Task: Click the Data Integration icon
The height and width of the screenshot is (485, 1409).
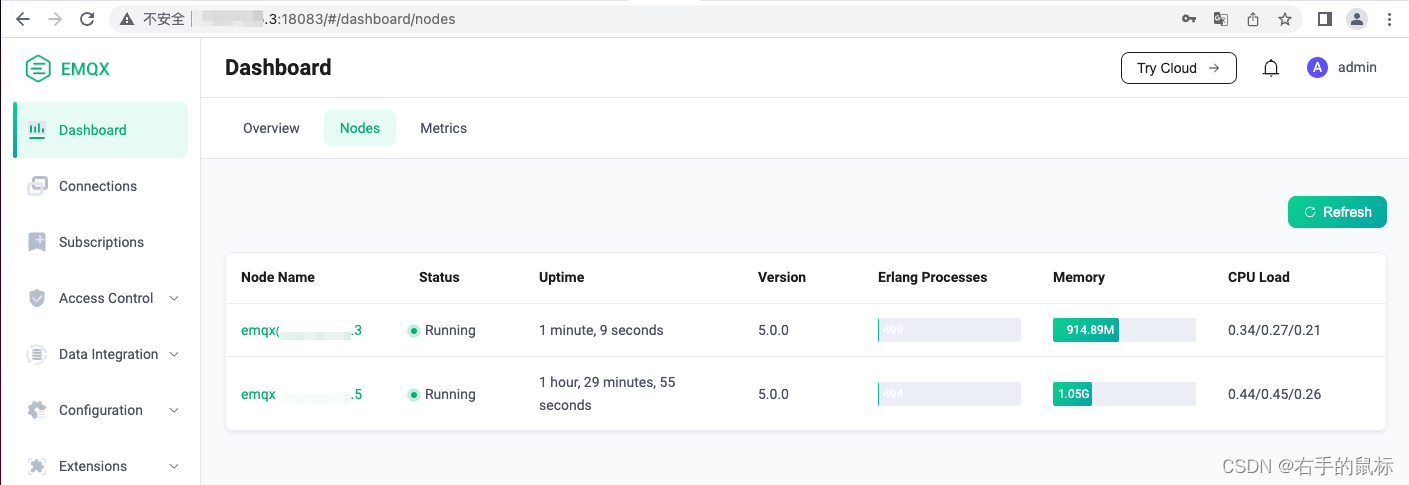Action: pos(37,354)
